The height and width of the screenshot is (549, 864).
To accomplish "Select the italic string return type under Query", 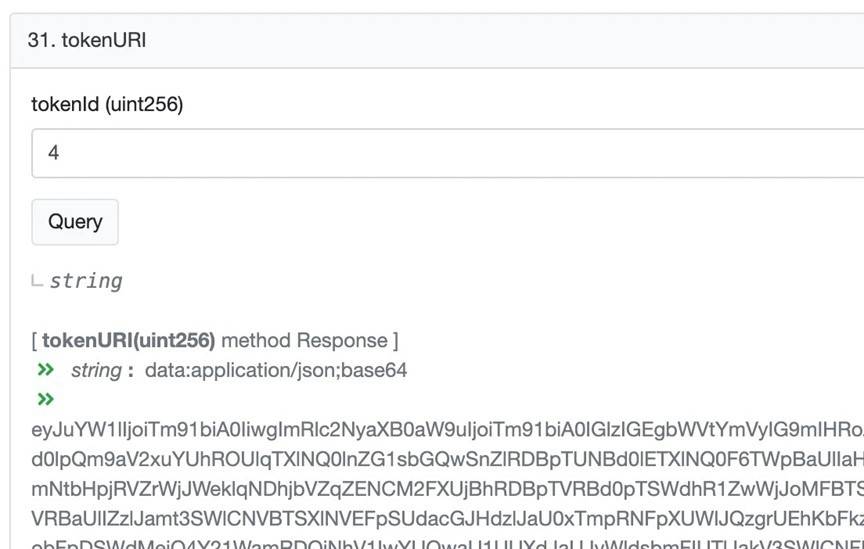I will pyautogui.click(x=86, y=281).
